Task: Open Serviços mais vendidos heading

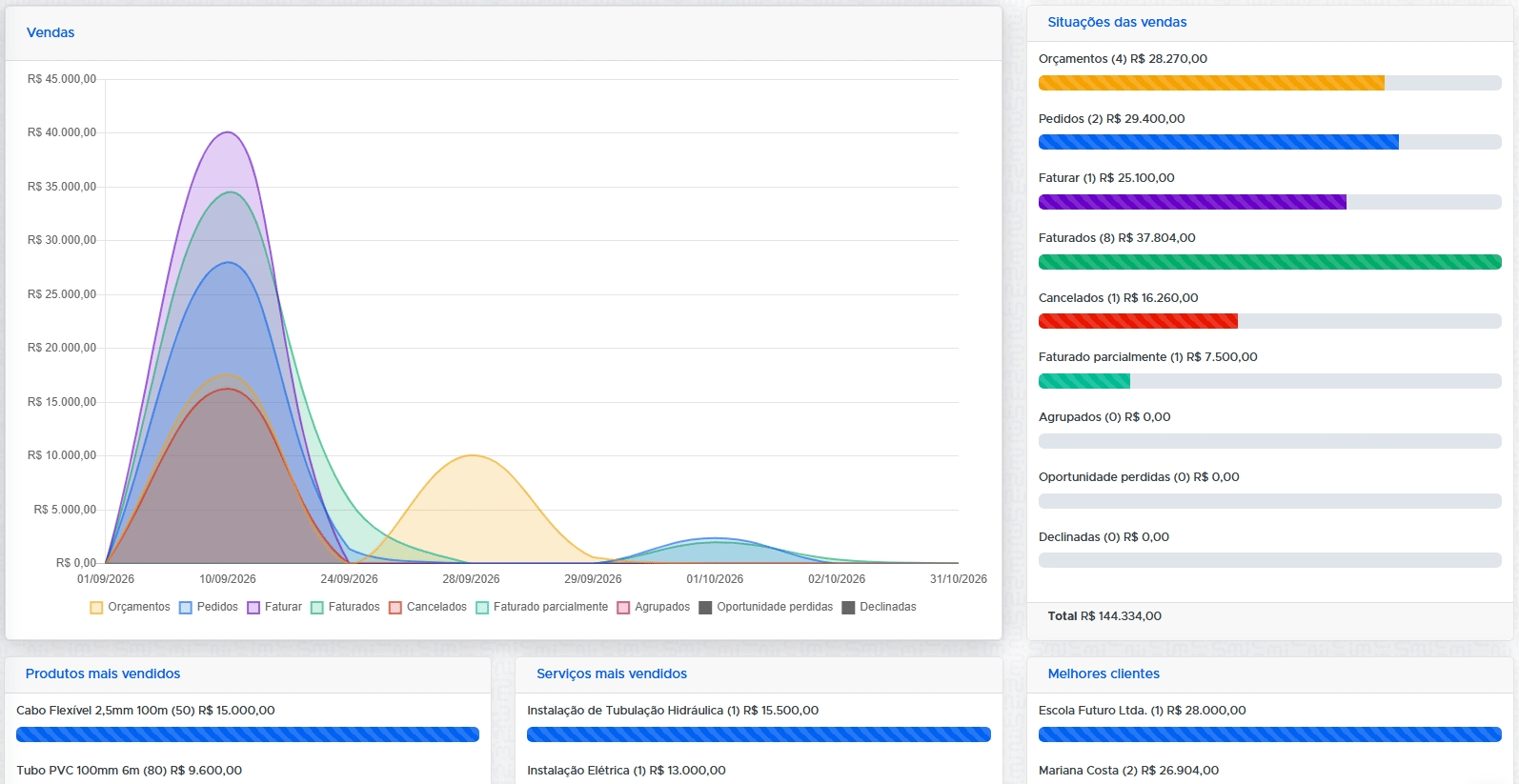Action: pyautogui.click(x=612, y=673)
